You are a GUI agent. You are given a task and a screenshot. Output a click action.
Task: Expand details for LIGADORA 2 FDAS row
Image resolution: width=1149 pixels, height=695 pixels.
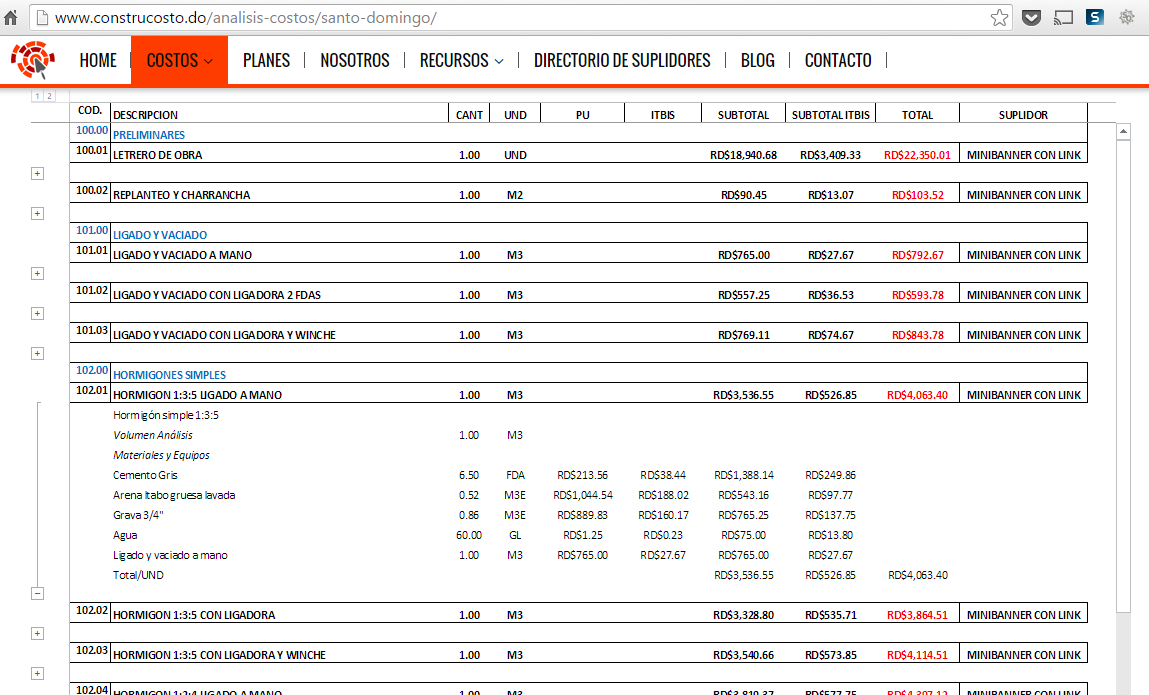[x=37, y=314]
